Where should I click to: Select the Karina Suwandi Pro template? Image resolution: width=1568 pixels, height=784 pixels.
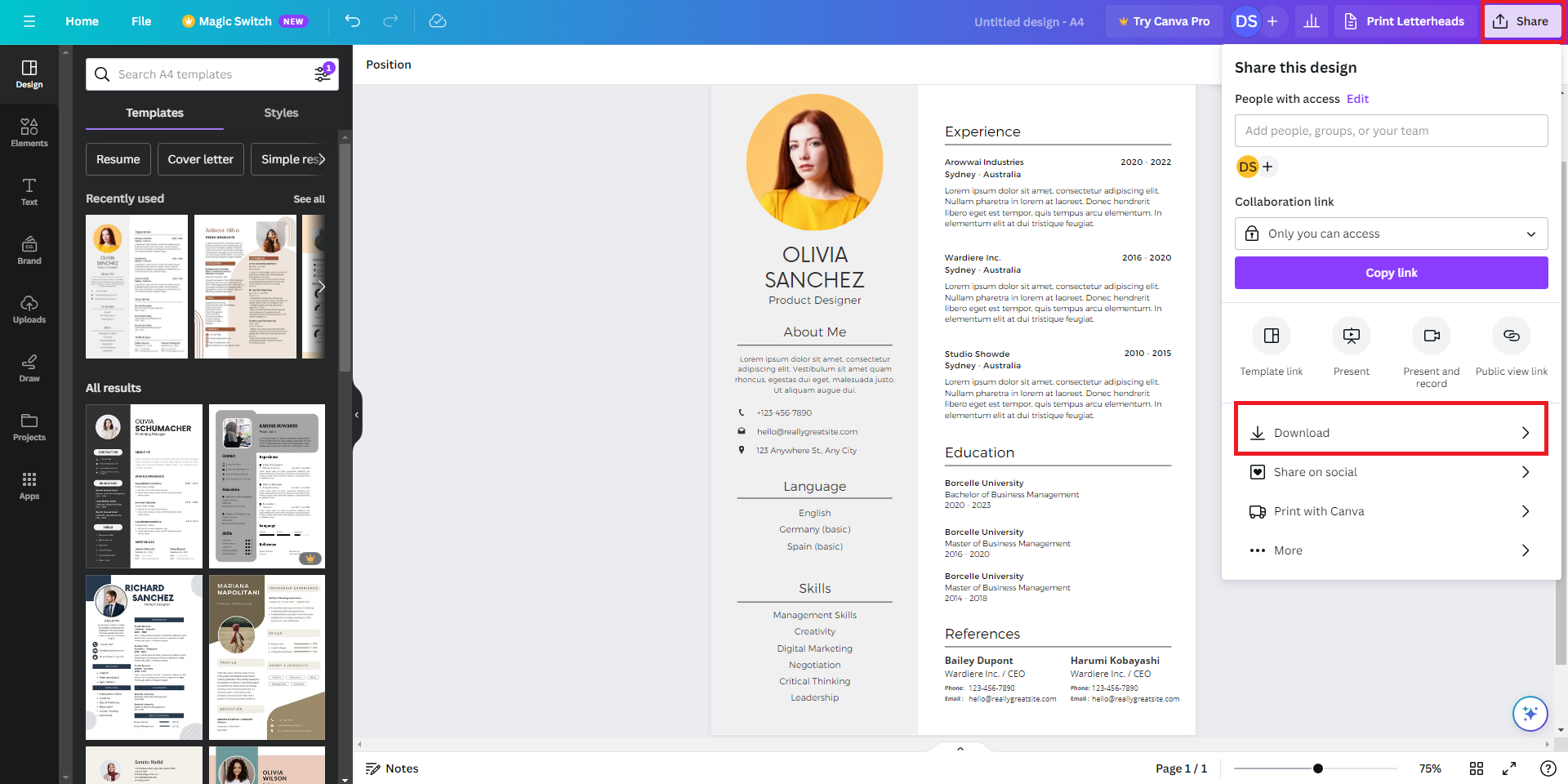click(x=267, y=486)
